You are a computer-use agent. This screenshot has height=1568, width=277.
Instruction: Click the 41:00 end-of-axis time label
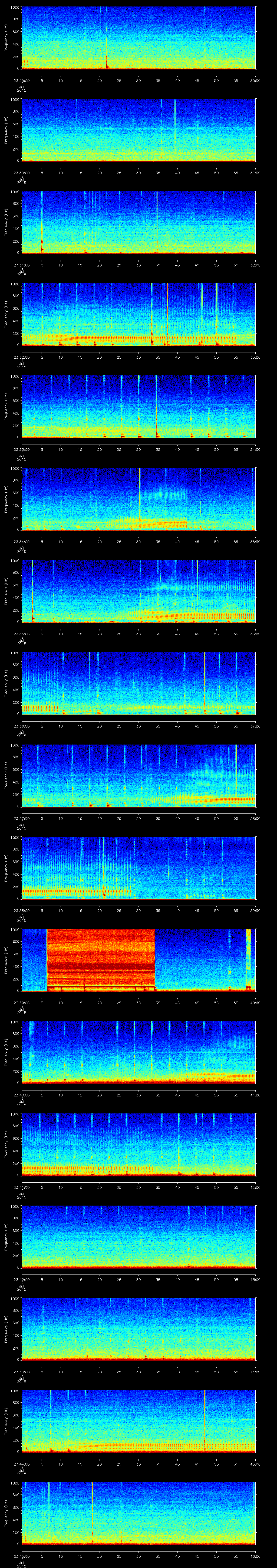click(255, 1095)
